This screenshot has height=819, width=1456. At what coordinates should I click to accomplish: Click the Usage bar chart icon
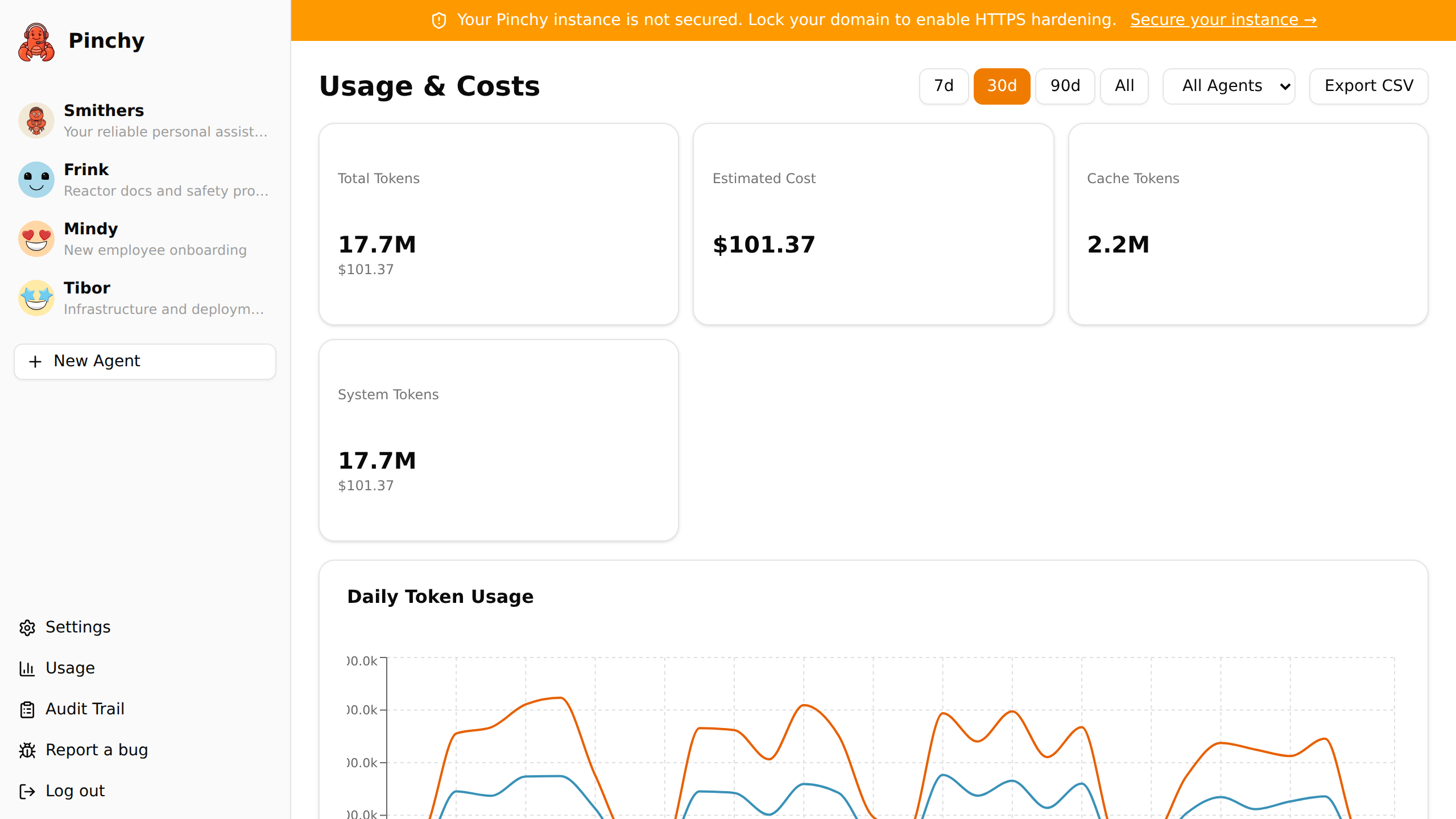coord(28,668)
